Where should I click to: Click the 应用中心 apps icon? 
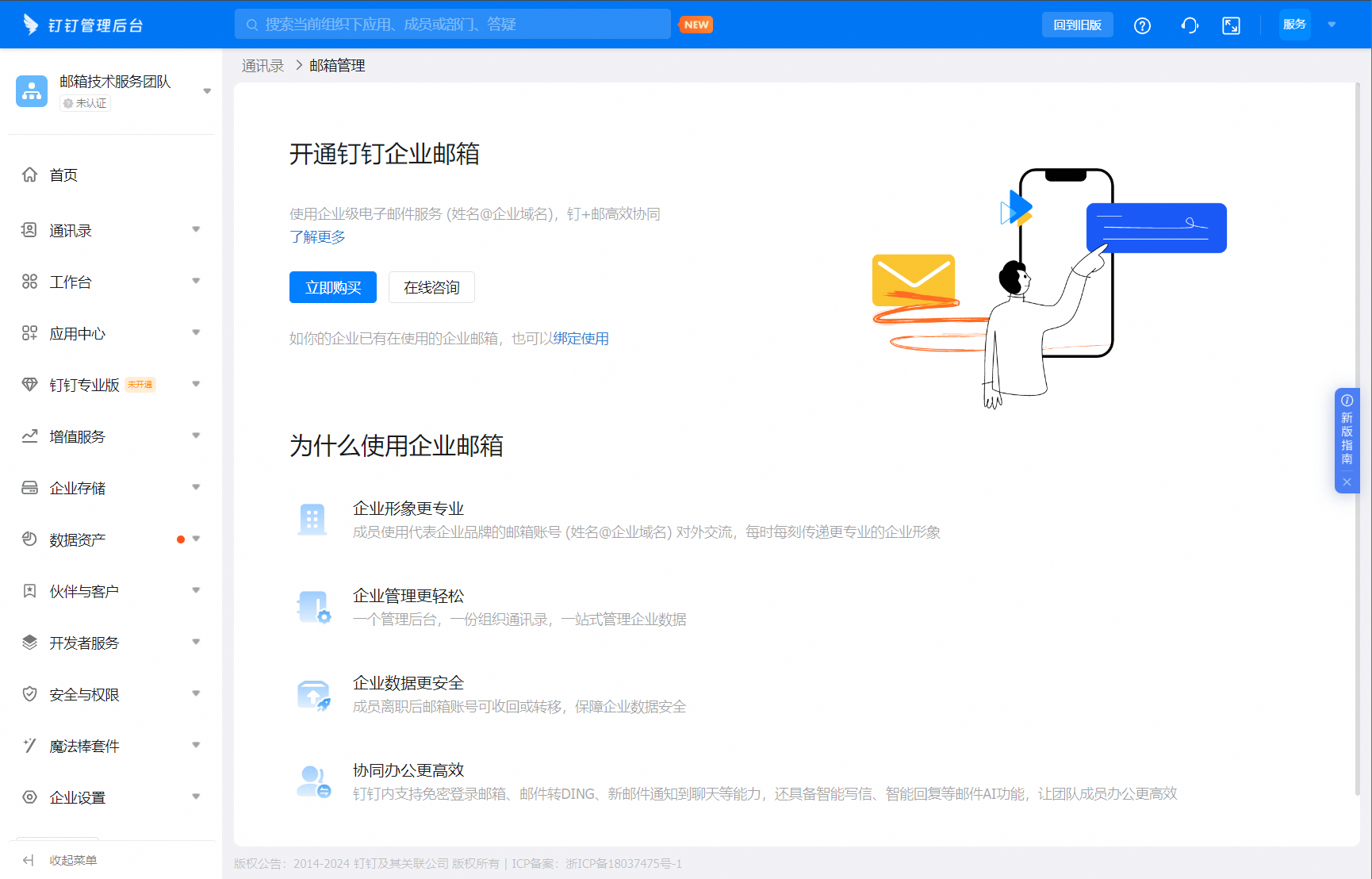29,333
